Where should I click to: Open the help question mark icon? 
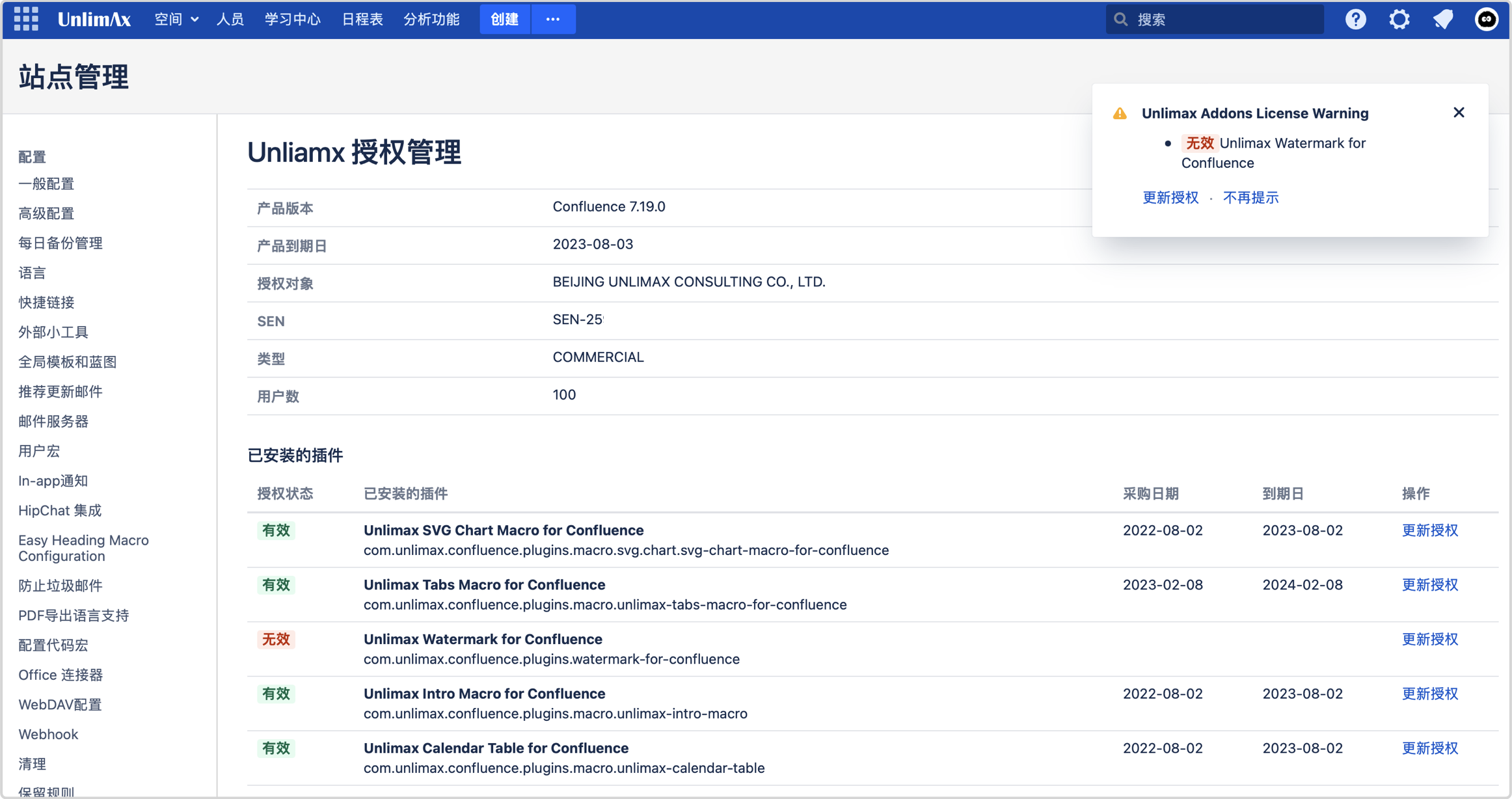(x=1355, y=20)
